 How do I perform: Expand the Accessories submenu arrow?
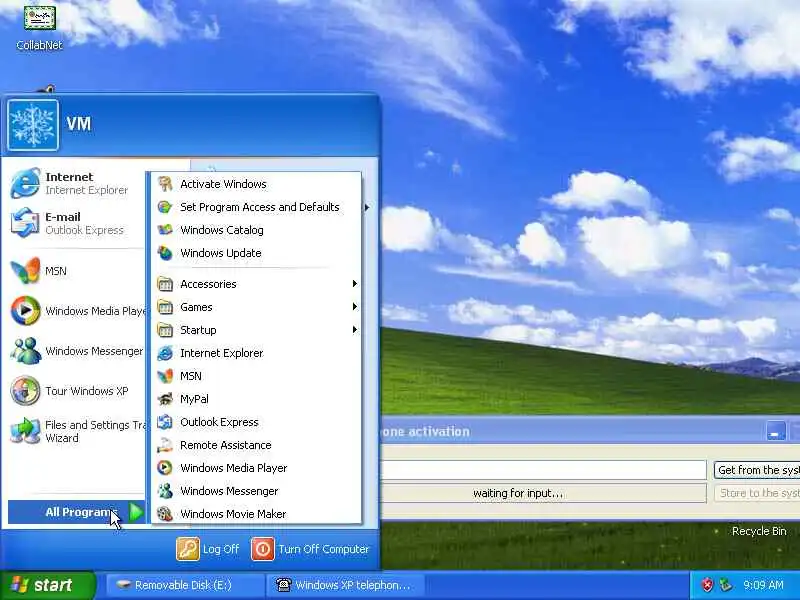coord(355,284)
